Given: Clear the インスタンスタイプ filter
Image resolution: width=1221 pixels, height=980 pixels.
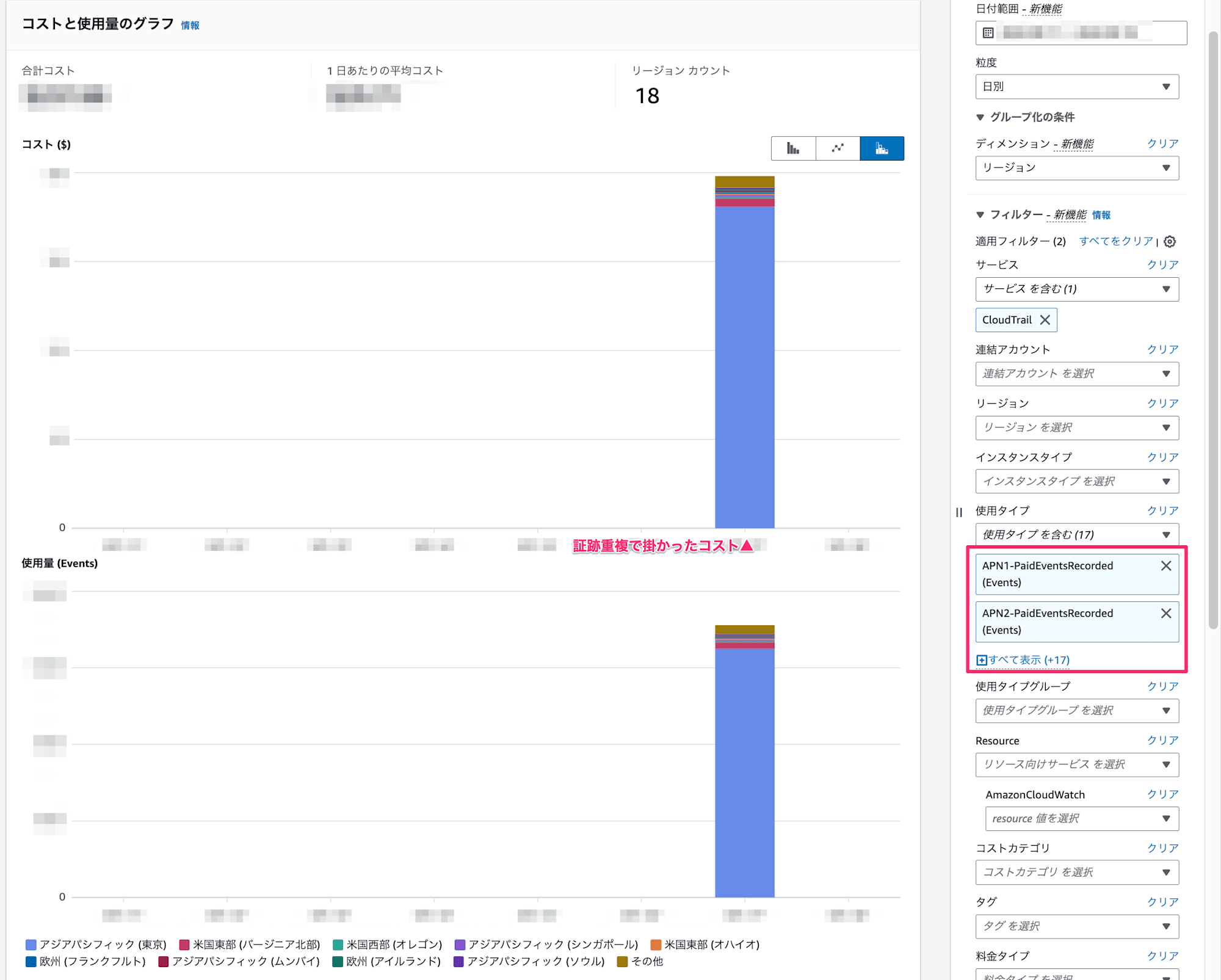Looking at the screenshot, I should [1163, 457].
